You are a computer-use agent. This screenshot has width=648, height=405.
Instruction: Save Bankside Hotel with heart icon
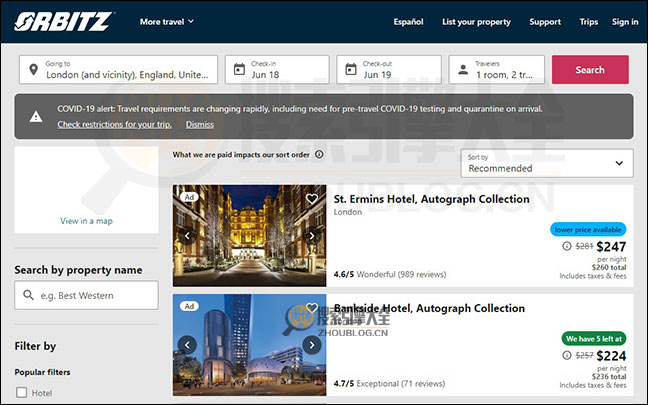[x=312, y=308]
